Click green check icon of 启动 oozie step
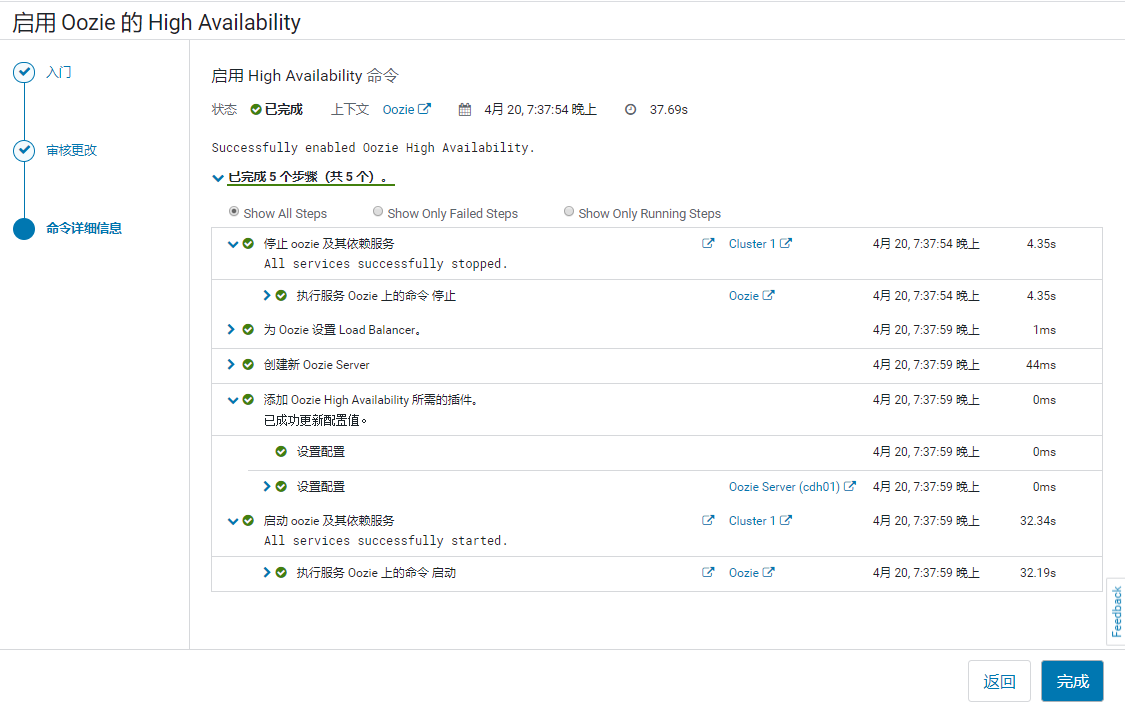1125x708 pixels. [248, 521]
